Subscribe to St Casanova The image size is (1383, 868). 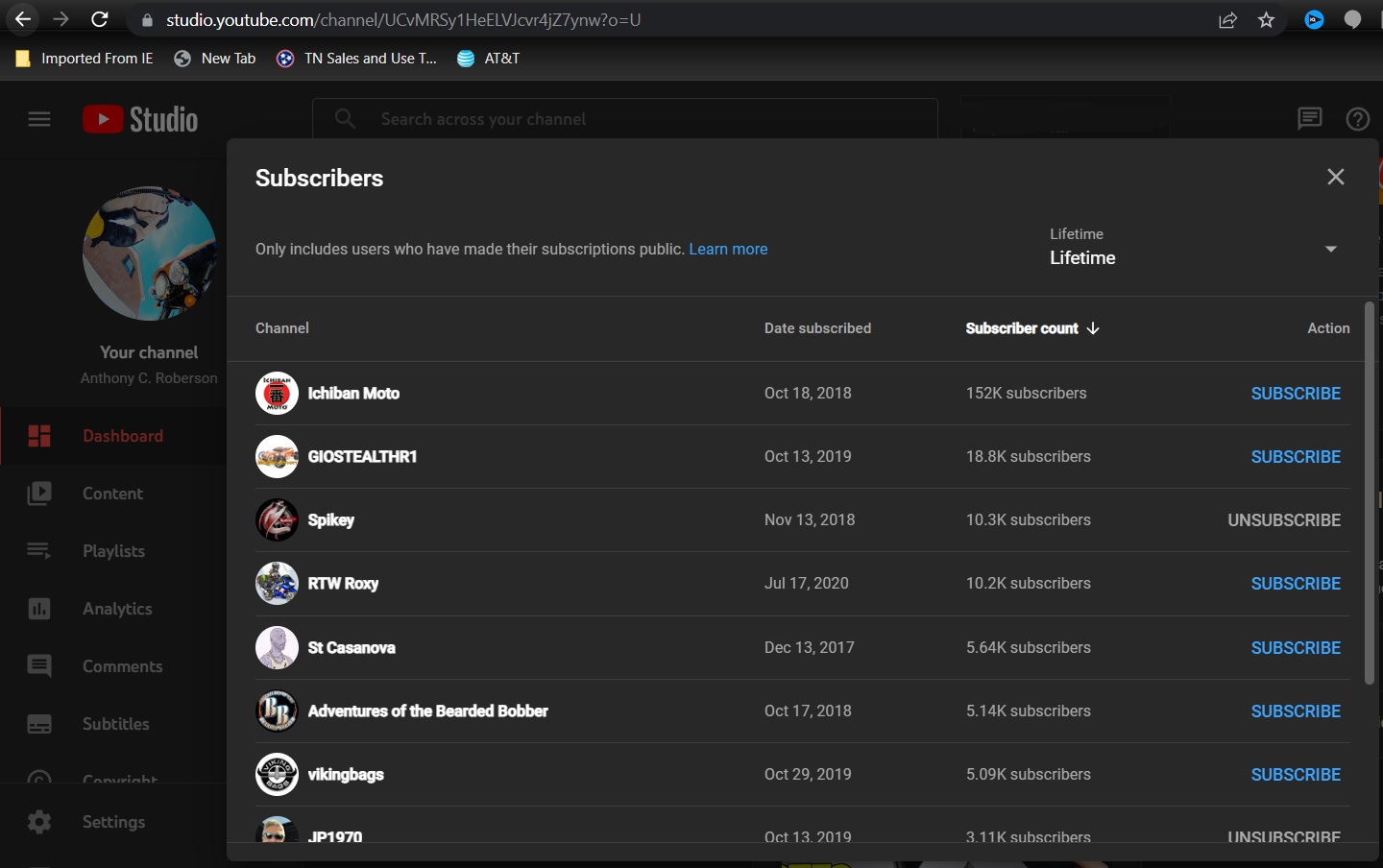pyautogui.click(x=1296, y=648)
